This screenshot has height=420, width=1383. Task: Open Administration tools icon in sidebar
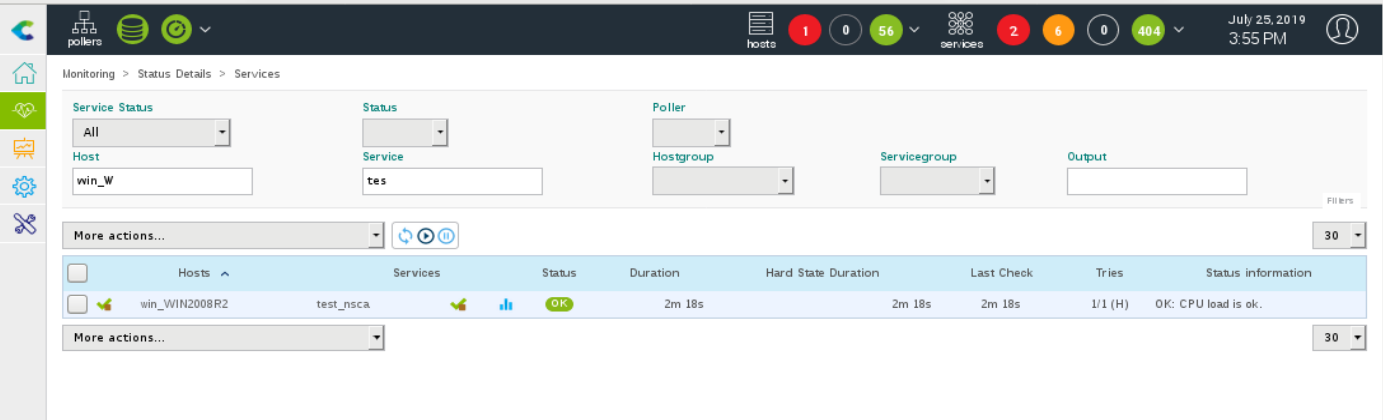click(x=23, y=223)
